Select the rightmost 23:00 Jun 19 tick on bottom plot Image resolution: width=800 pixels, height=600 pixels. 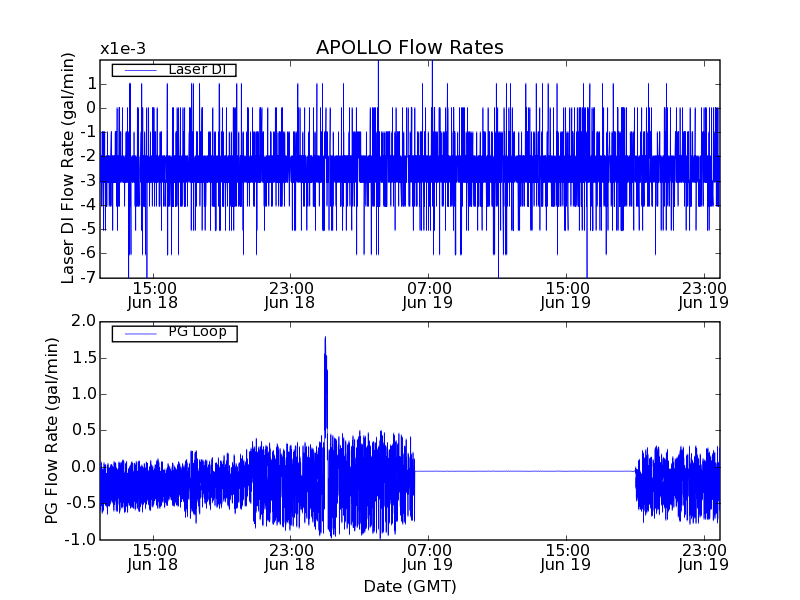click(703, 556)
